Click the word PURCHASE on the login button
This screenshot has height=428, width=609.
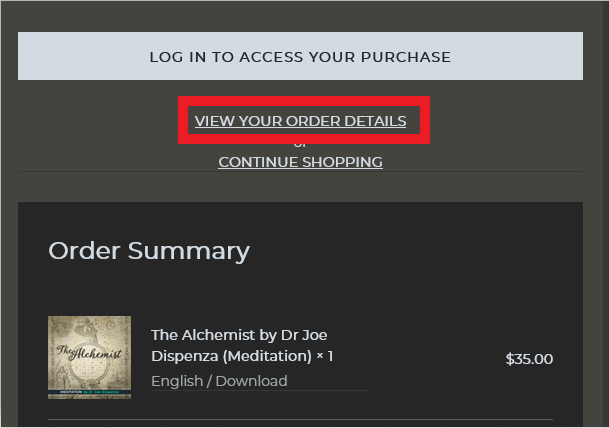(409, 57)
